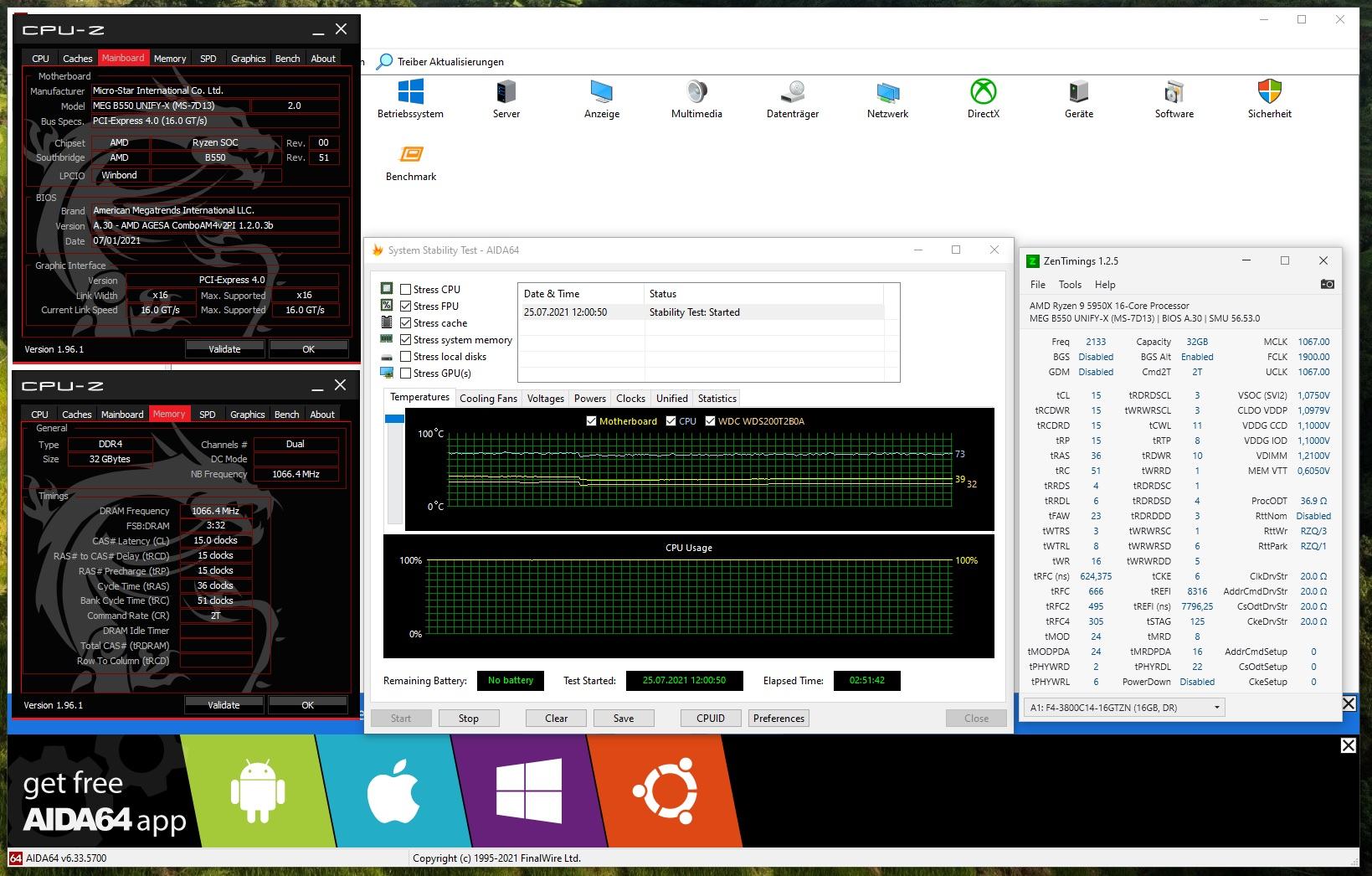Open the File menu in ZenTimings
This screenshot has height=876, width=1372.
point(1037,284)
